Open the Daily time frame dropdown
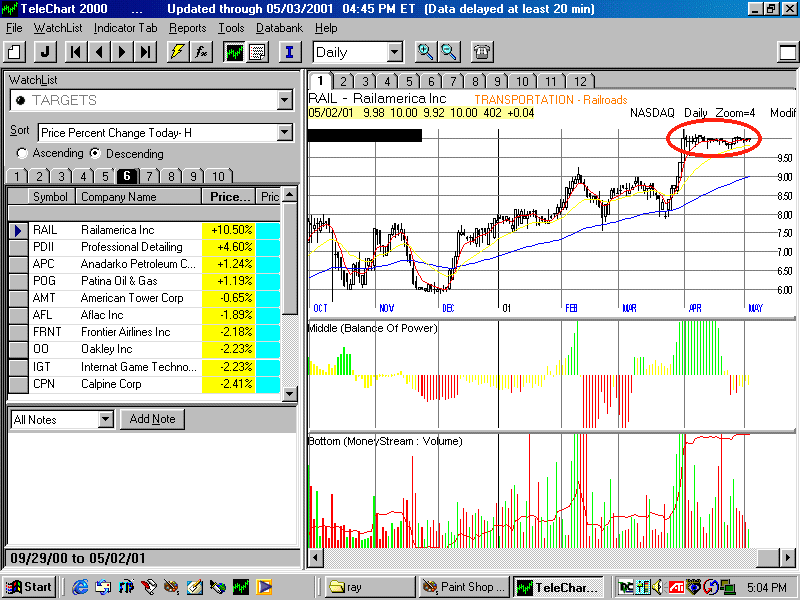The image size is (800, 600). (x=394, y=52)
